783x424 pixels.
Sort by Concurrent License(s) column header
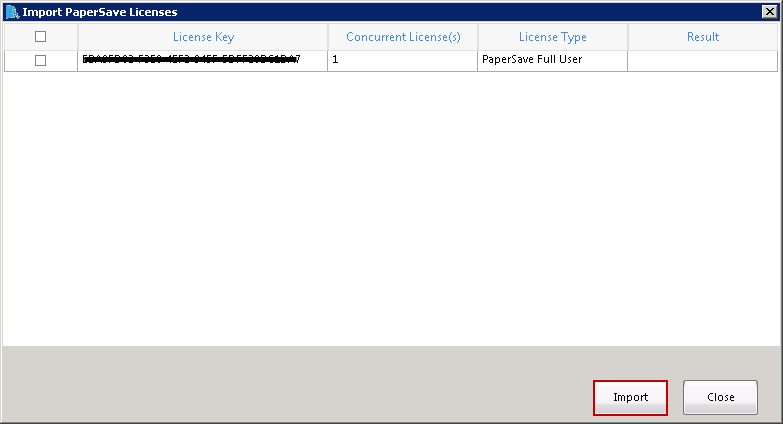tap(403, 37)
